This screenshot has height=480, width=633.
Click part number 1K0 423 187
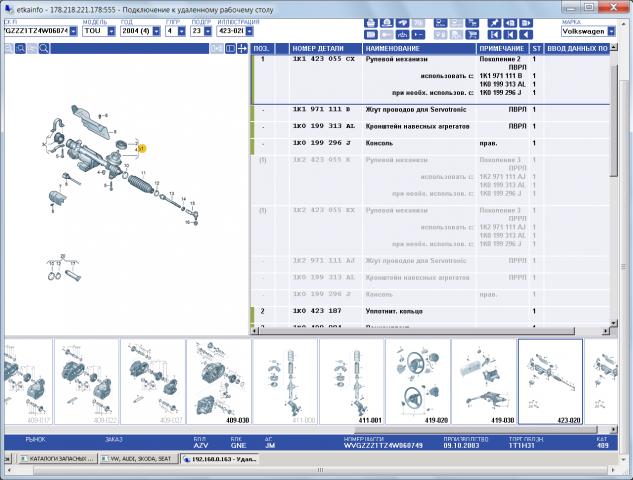[317, 311]
